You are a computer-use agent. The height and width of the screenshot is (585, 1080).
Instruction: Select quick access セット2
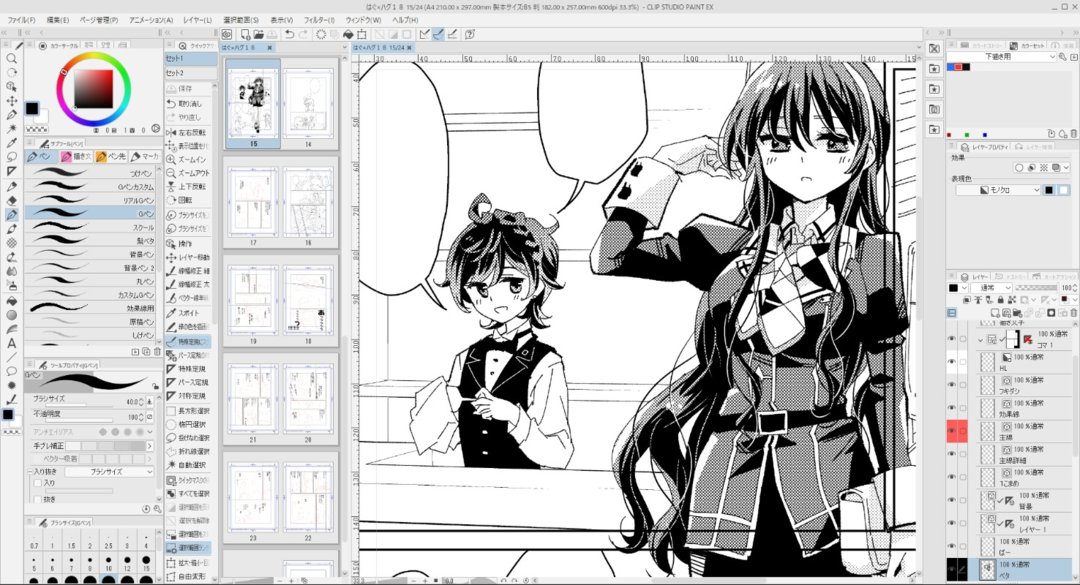click(190, 72)
